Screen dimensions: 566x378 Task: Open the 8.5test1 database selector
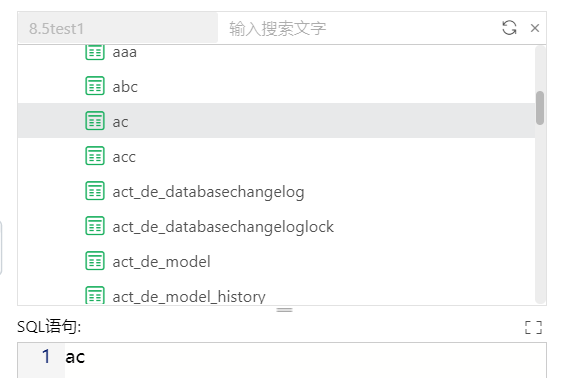(118, 28)
